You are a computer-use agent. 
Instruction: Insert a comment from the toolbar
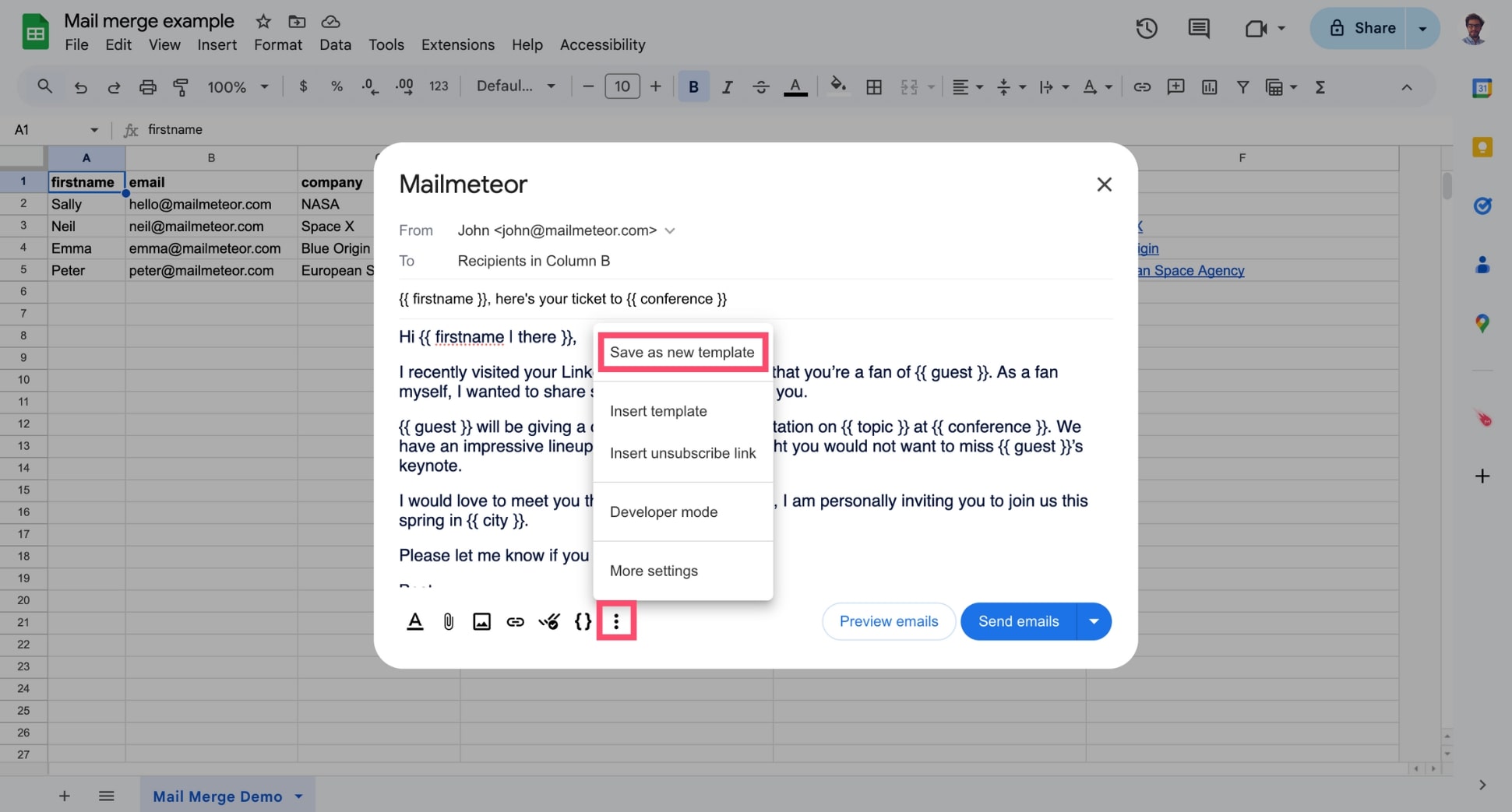1175,87
